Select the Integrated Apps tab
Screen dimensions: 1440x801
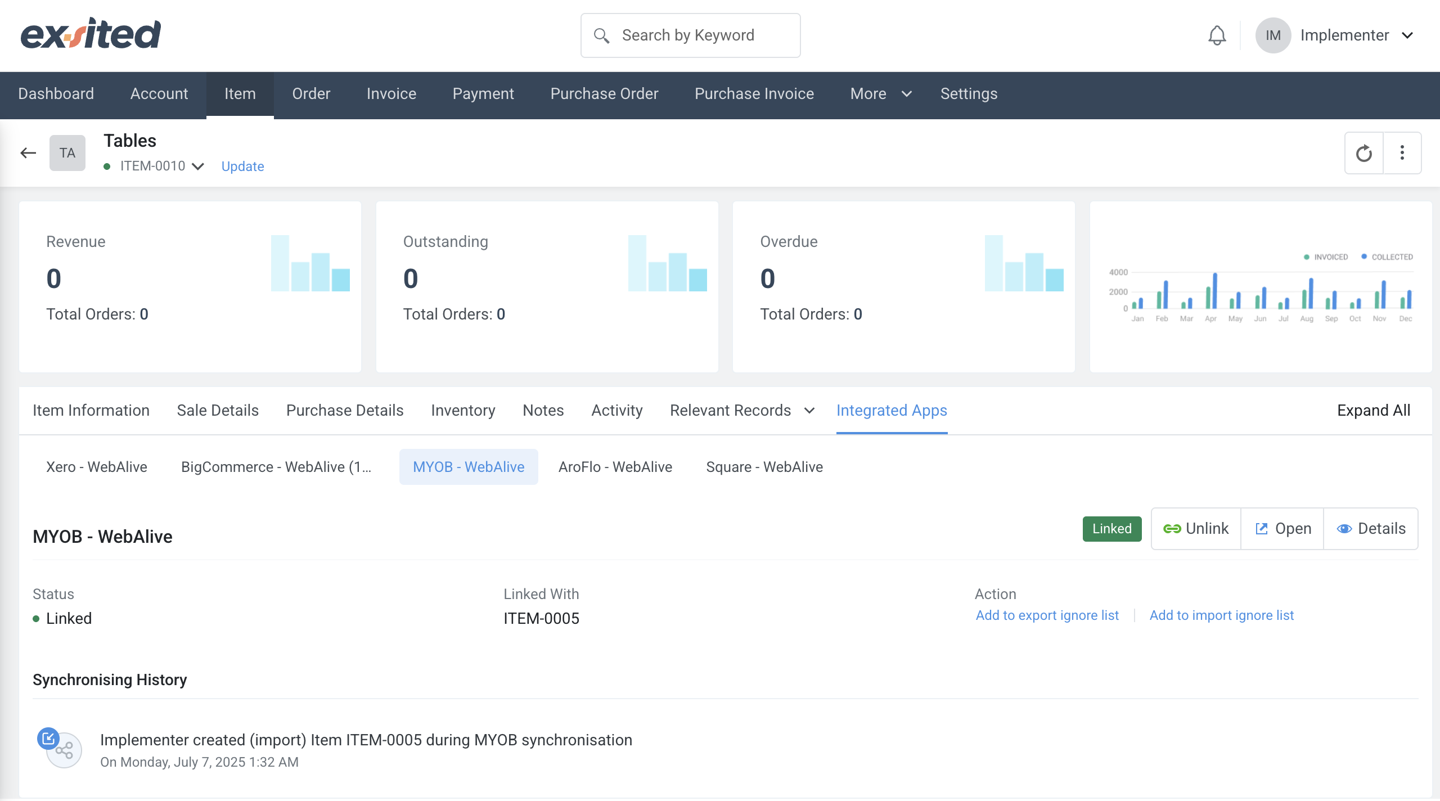pos(892,411)
